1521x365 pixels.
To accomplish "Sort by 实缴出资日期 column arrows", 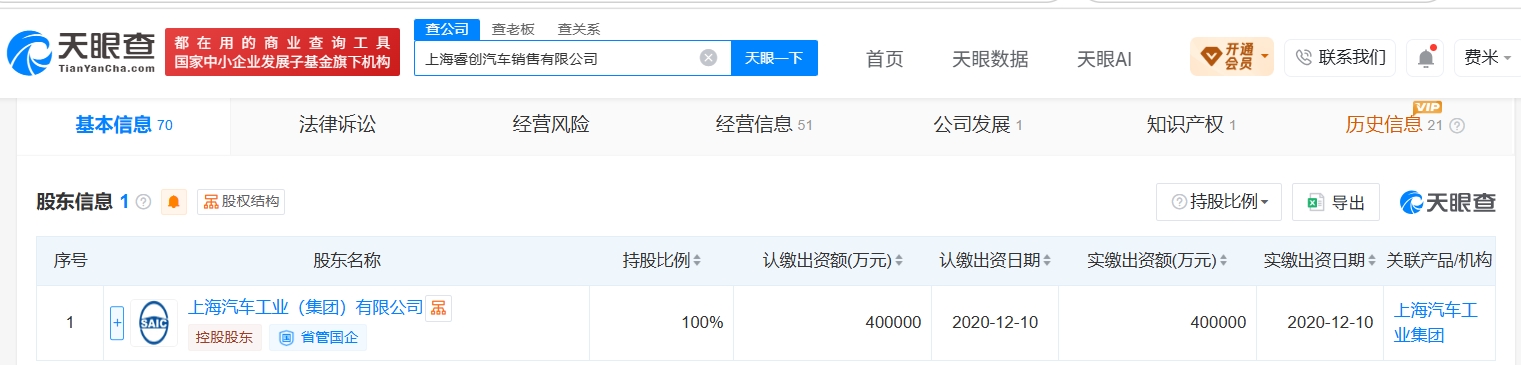I will click(1372, 261).
